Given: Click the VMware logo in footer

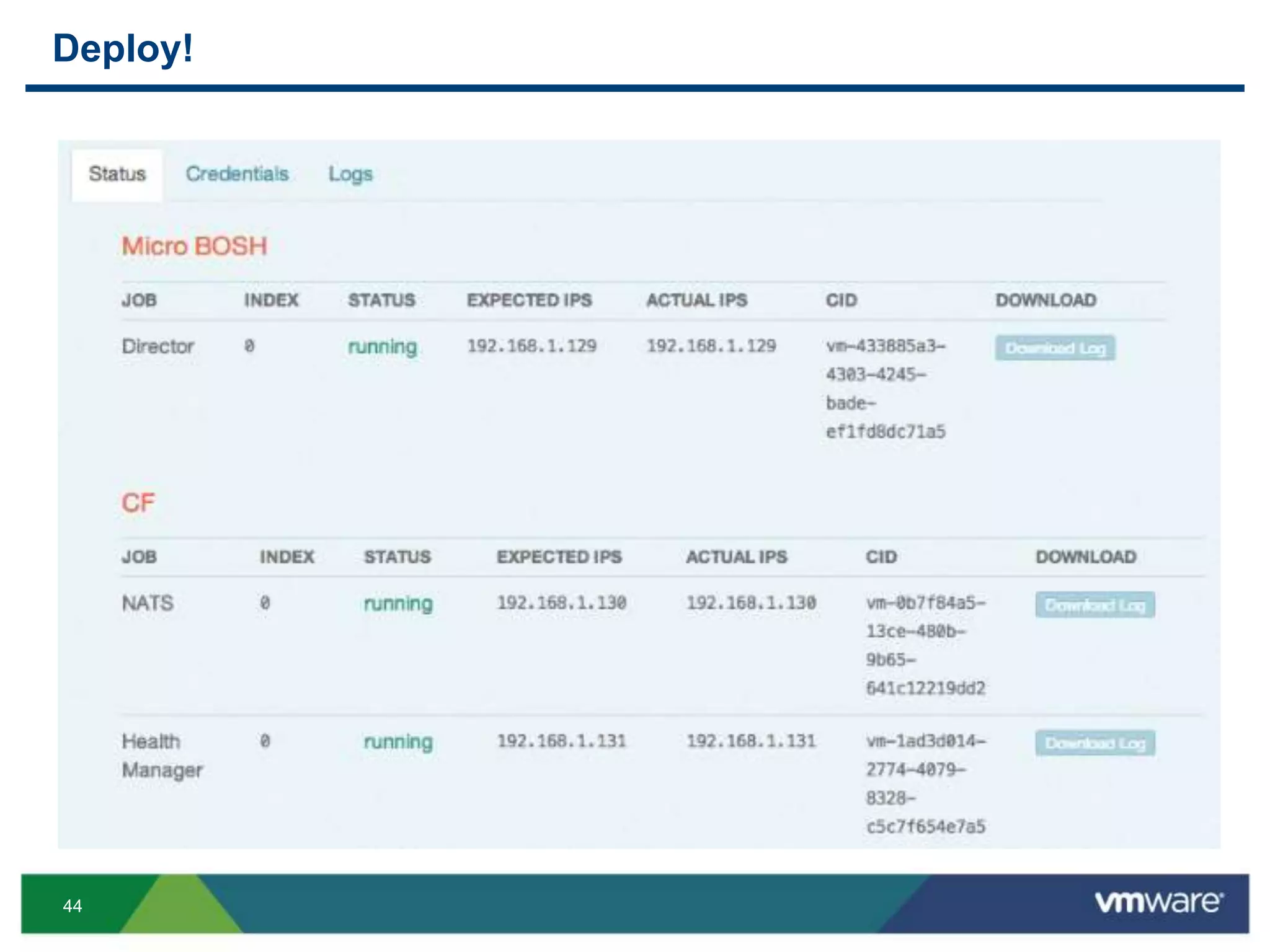Looking at the screenshot, I should (x=1158, y=902).
